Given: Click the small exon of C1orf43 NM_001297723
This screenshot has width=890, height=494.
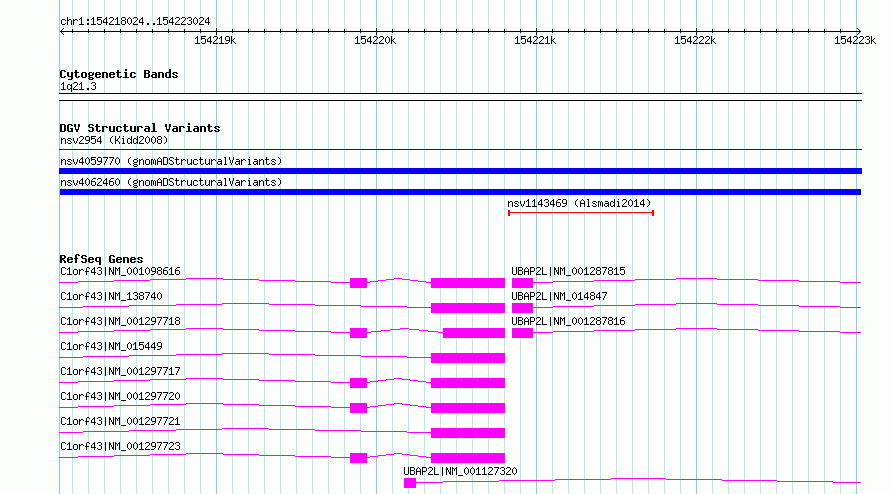Looking at the screenshot, I should coord(358,458).
